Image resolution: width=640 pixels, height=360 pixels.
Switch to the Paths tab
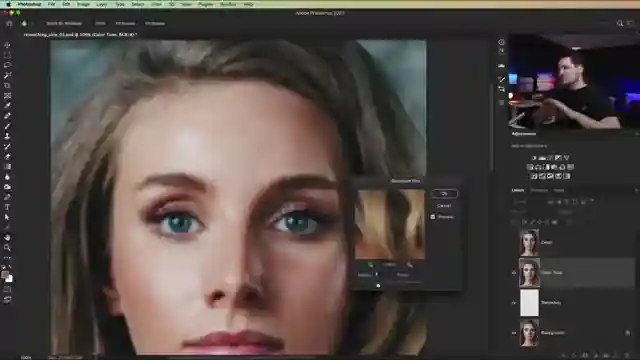(558, 190)
